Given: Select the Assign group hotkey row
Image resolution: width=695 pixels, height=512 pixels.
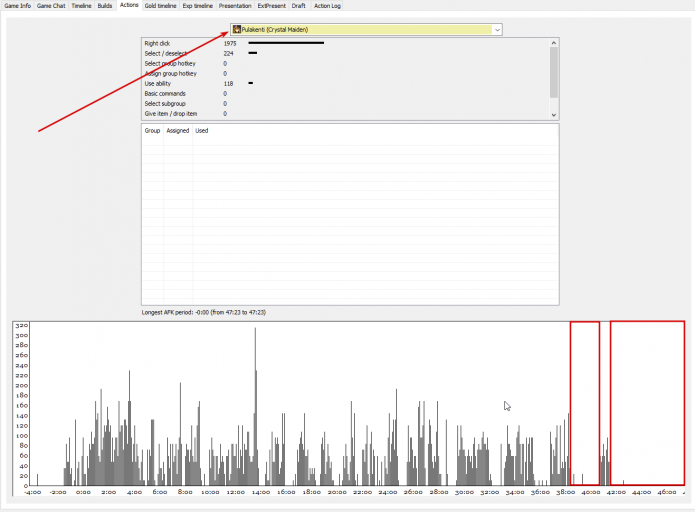Looking at the screenshot, I should coord(345,74).
